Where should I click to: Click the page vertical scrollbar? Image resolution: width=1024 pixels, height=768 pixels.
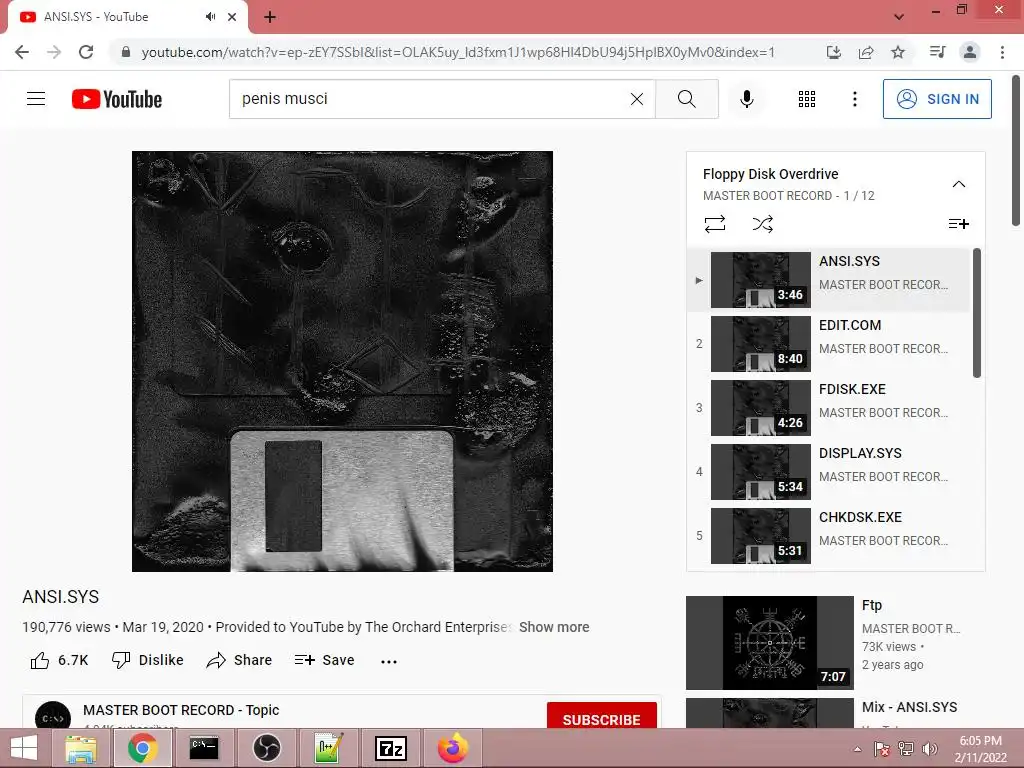tap(1016, 150)
